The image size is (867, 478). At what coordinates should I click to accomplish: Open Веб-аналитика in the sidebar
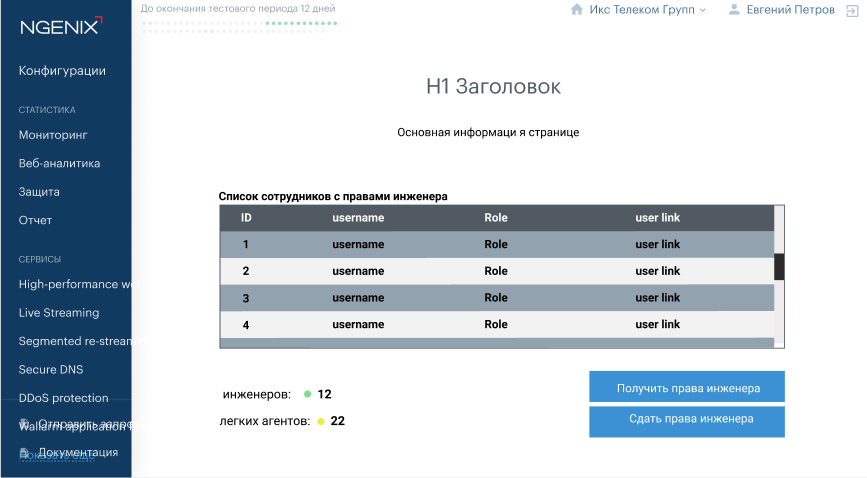59,163
